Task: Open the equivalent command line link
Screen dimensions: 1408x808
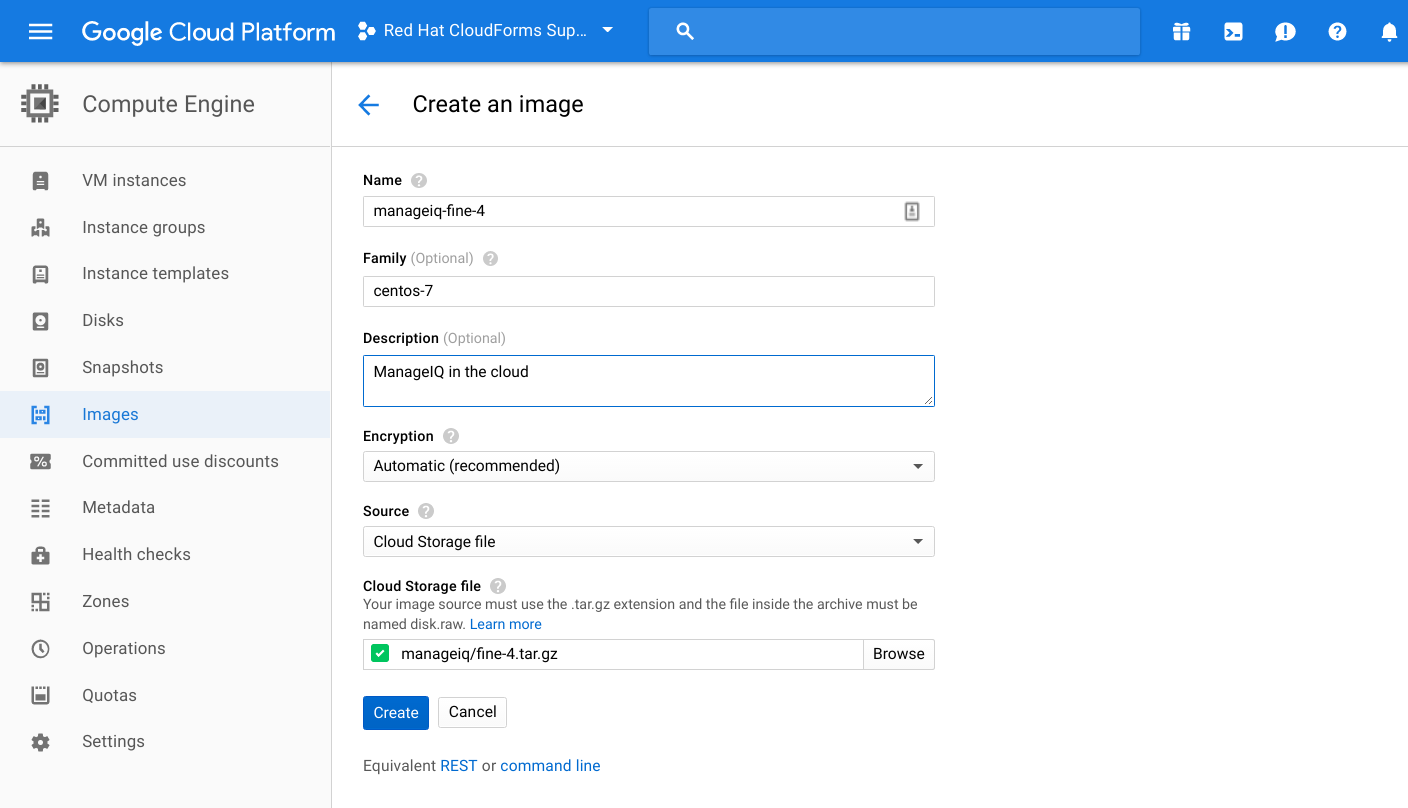Action: [550, 766]
